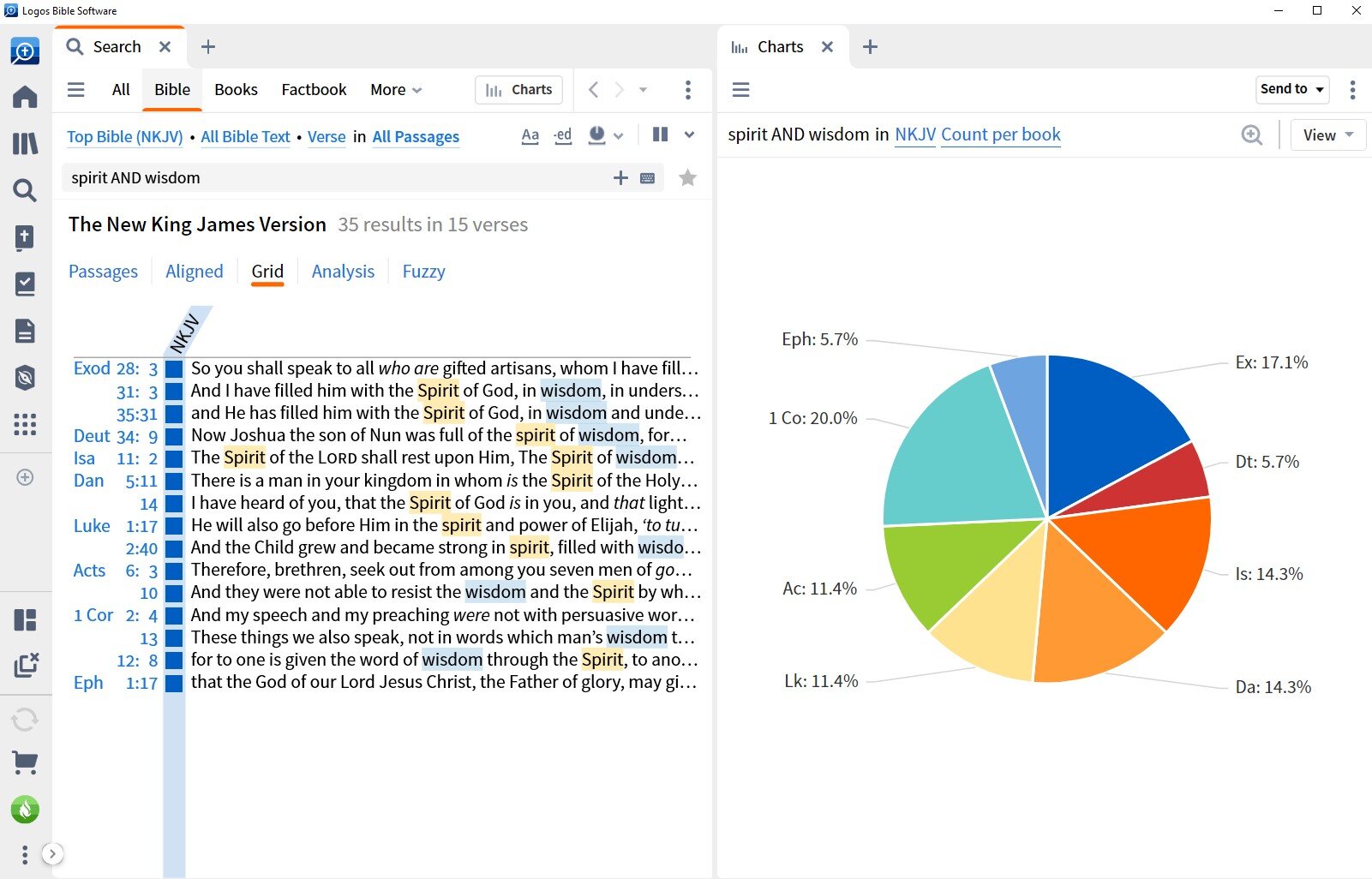Image resolution: width=1372 pixels, height=879 pixels.
Task: Select the Bible search type
Action: coord(172,90)
